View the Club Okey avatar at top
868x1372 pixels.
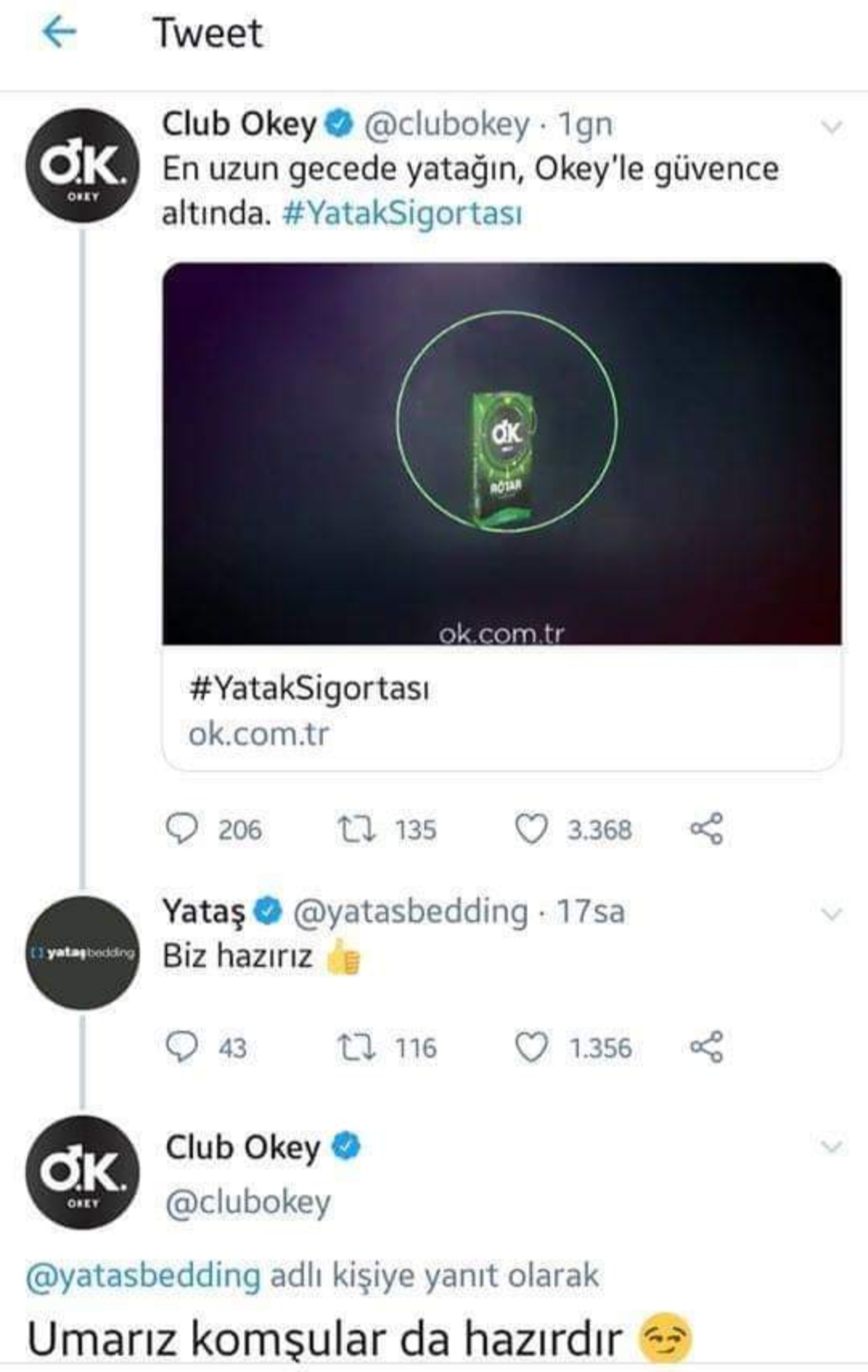[83, 166]
